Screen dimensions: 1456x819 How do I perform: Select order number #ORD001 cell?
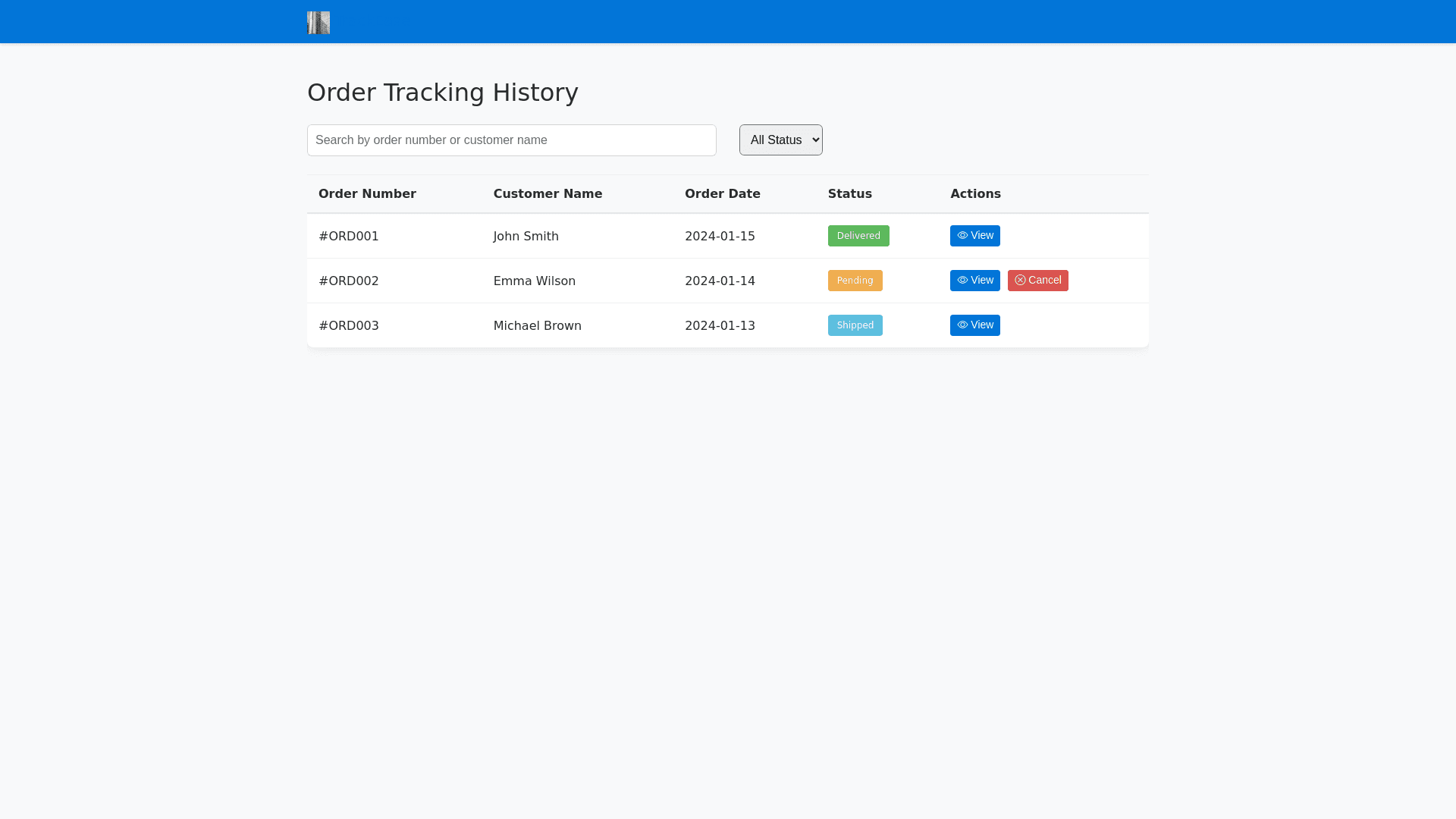(349, 237)
